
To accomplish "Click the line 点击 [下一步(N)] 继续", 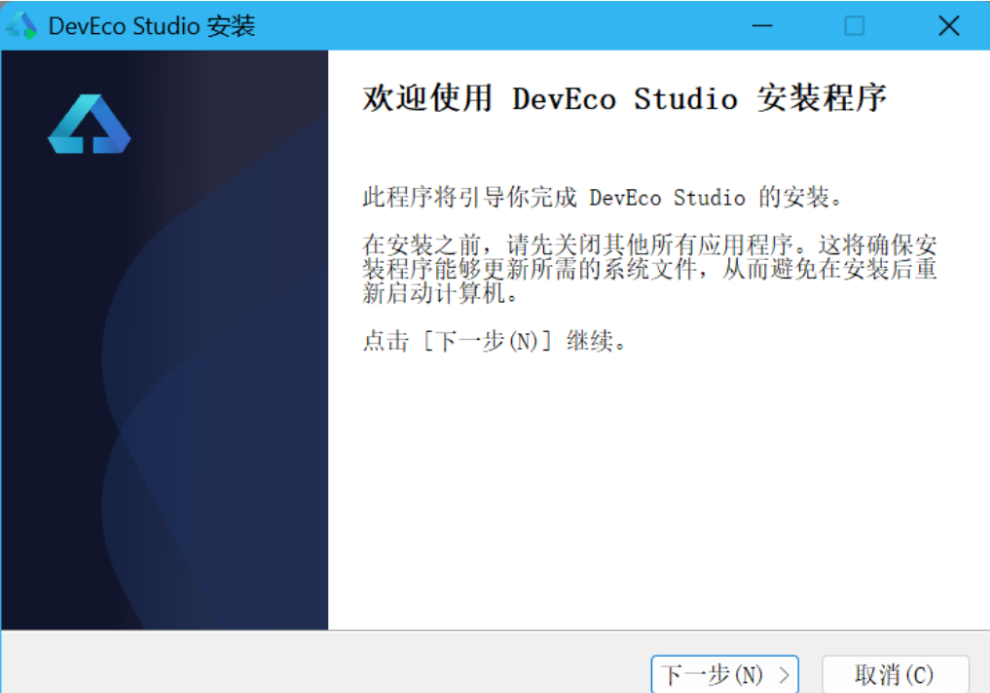I will click(x=494, y=341).
